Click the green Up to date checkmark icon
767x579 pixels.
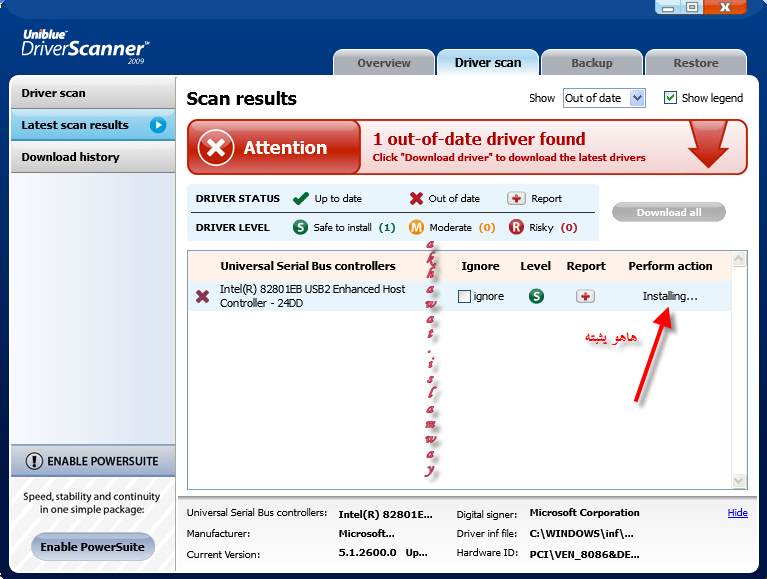pos(300,199)
